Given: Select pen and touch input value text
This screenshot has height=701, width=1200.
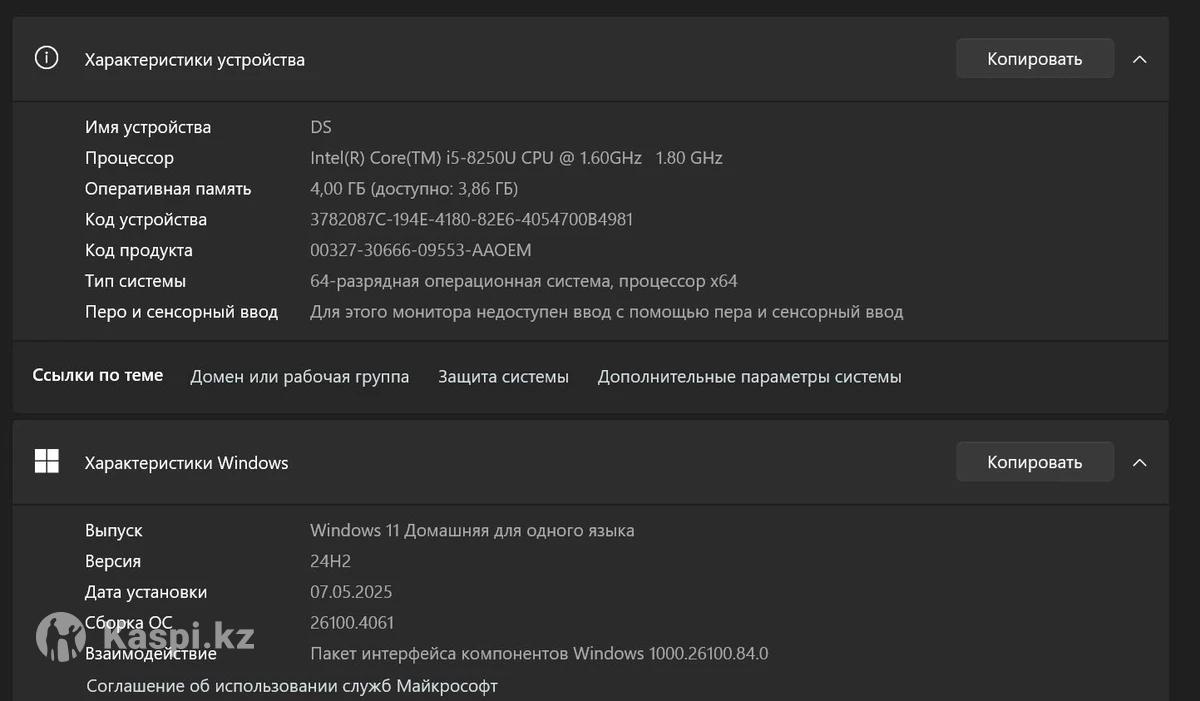Looking at the screenshot, I should (607, 312).
